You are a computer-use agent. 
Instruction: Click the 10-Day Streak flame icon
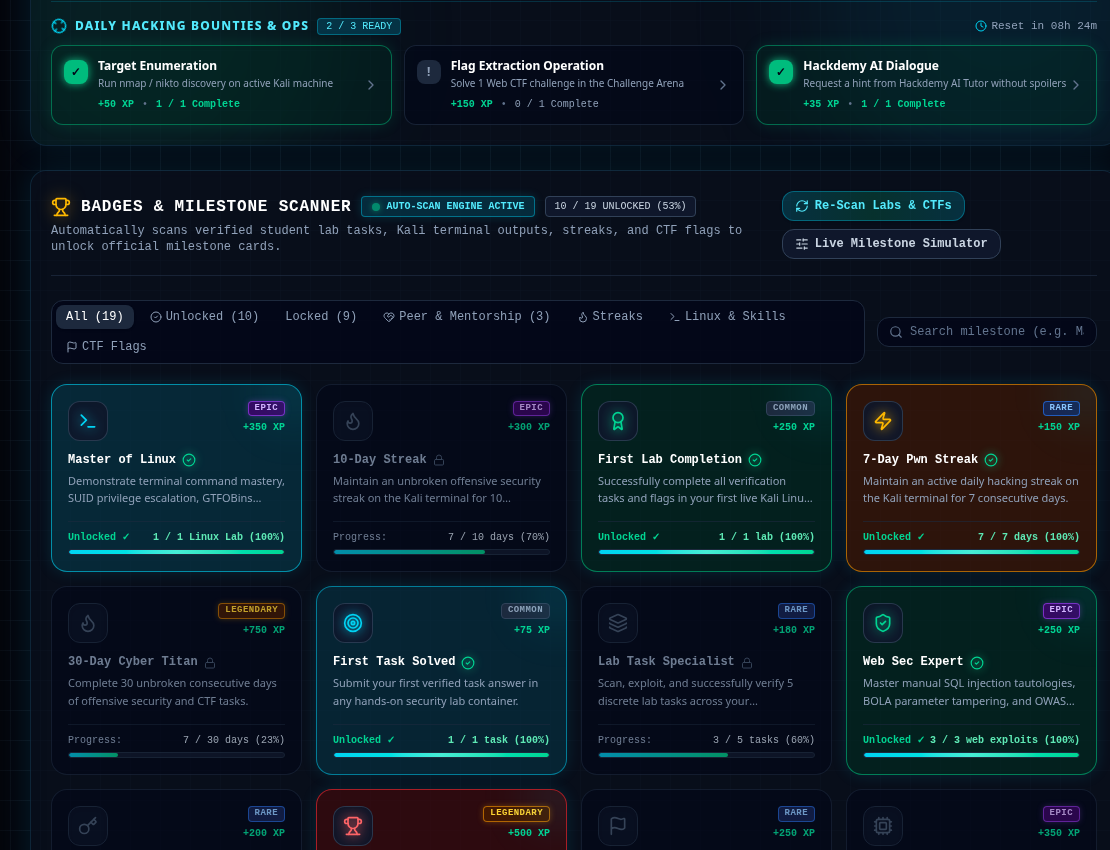tap(353, 421)
